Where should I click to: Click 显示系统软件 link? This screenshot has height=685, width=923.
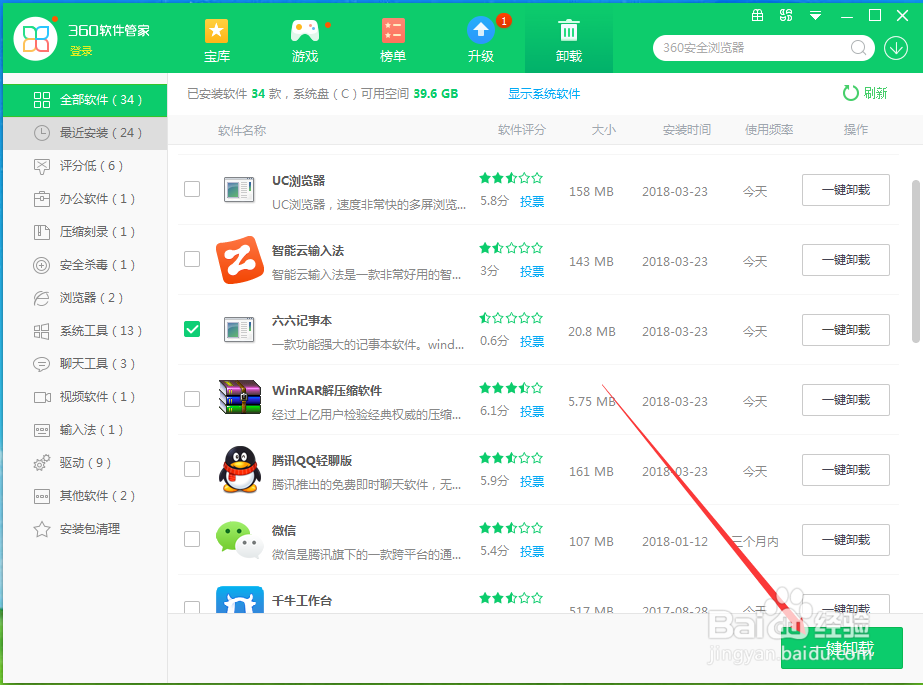pyautogui.click(x=544, y=94)
